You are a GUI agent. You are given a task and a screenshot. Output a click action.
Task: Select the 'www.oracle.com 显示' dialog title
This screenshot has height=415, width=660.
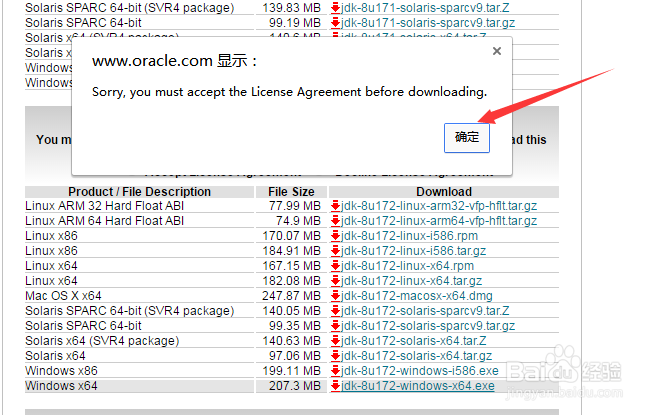(174, 61)
